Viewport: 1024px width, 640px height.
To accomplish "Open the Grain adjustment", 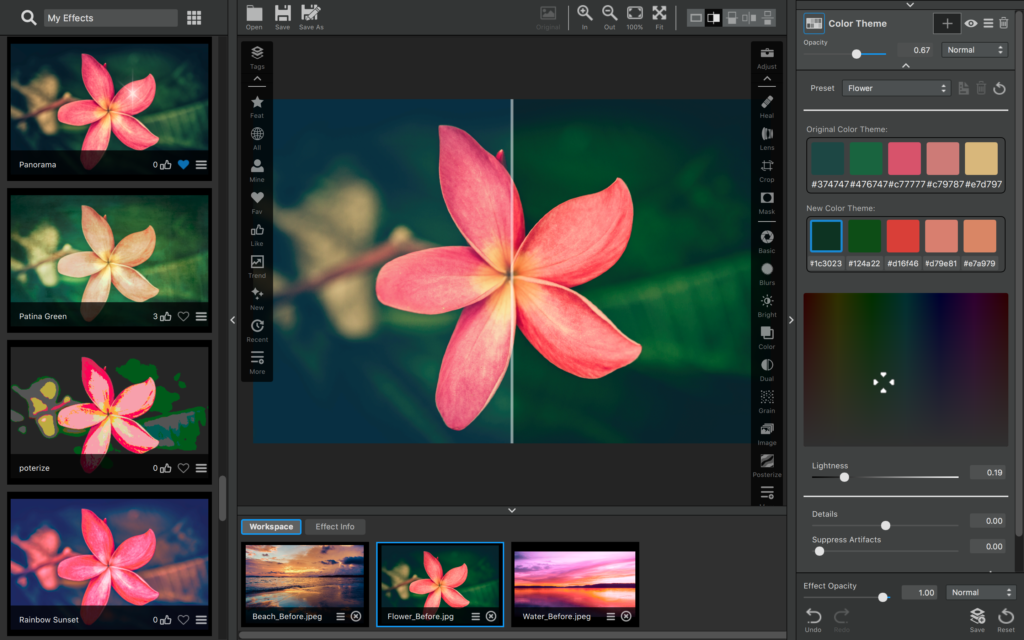I will click(767, 402).
